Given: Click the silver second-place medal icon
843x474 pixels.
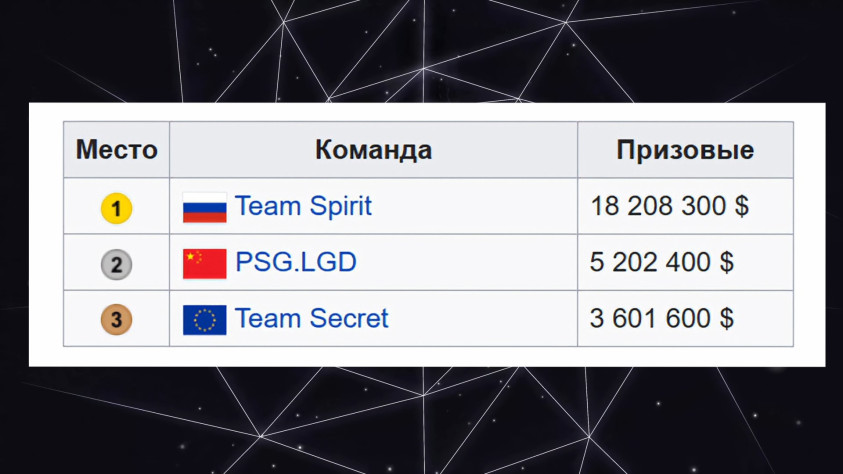Looking at the screenshot, I should pos(116,264).
